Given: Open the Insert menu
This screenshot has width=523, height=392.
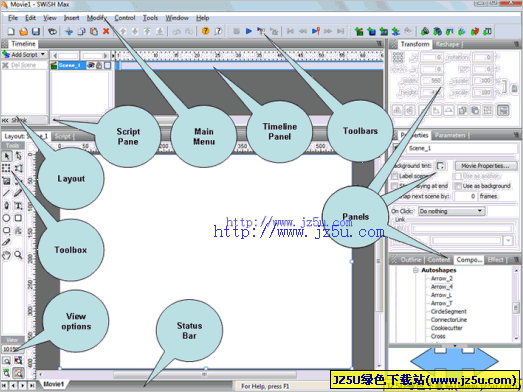Looking at the screenshot, I should pyautogui.click(x=71, y=18).
